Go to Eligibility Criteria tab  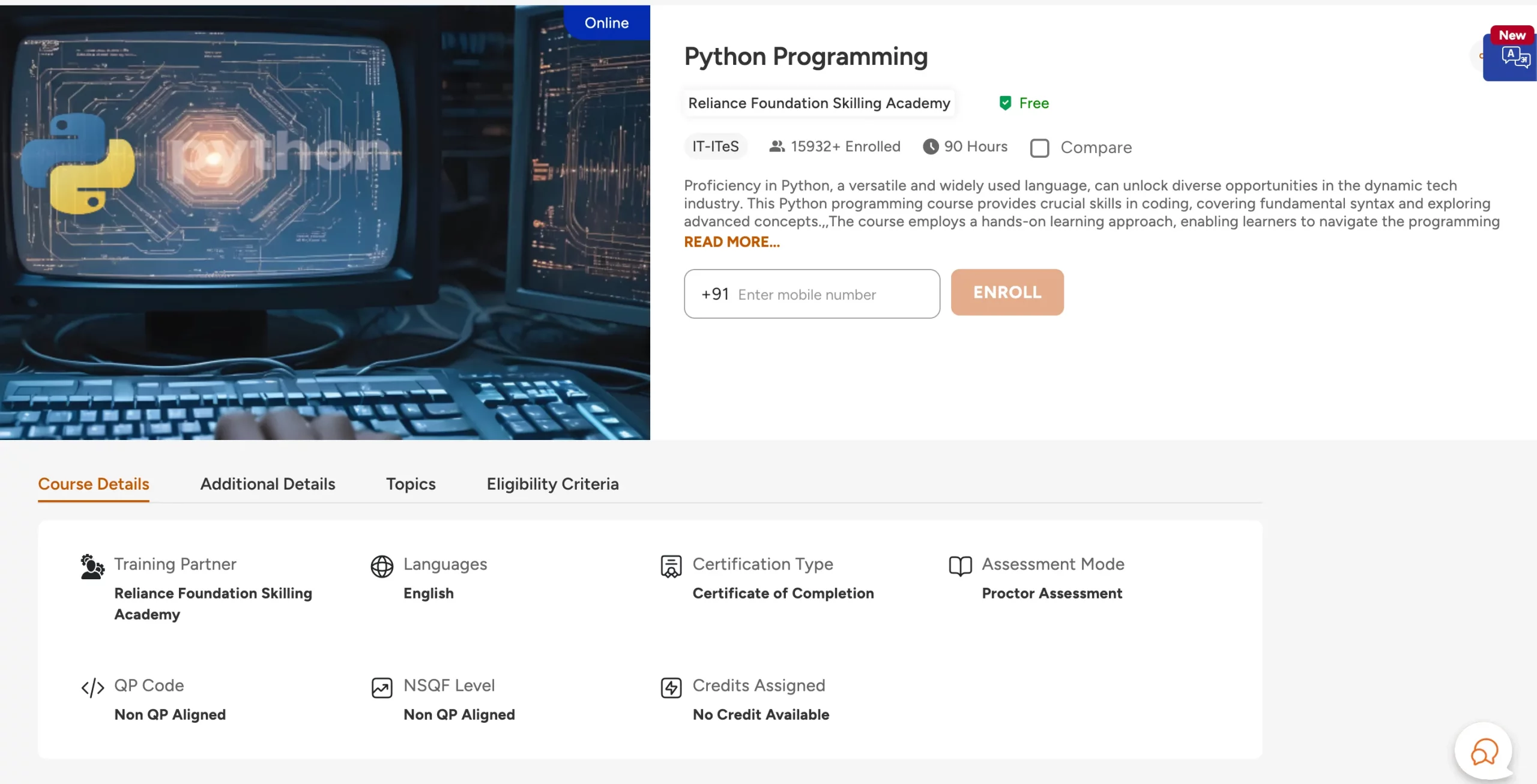tap(552, 484)
